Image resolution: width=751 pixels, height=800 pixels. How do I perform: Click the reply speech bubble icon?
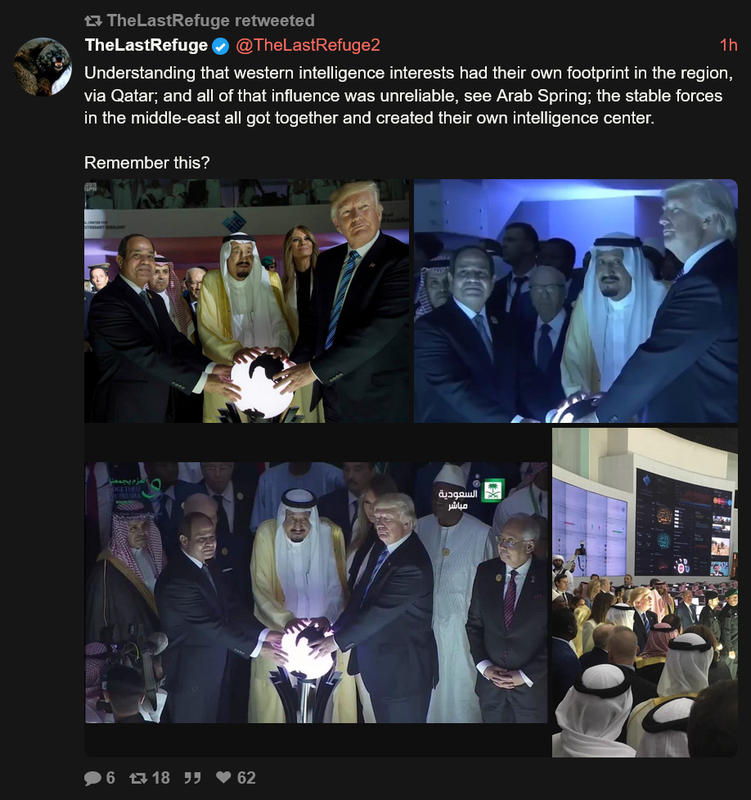pos(92,778)
